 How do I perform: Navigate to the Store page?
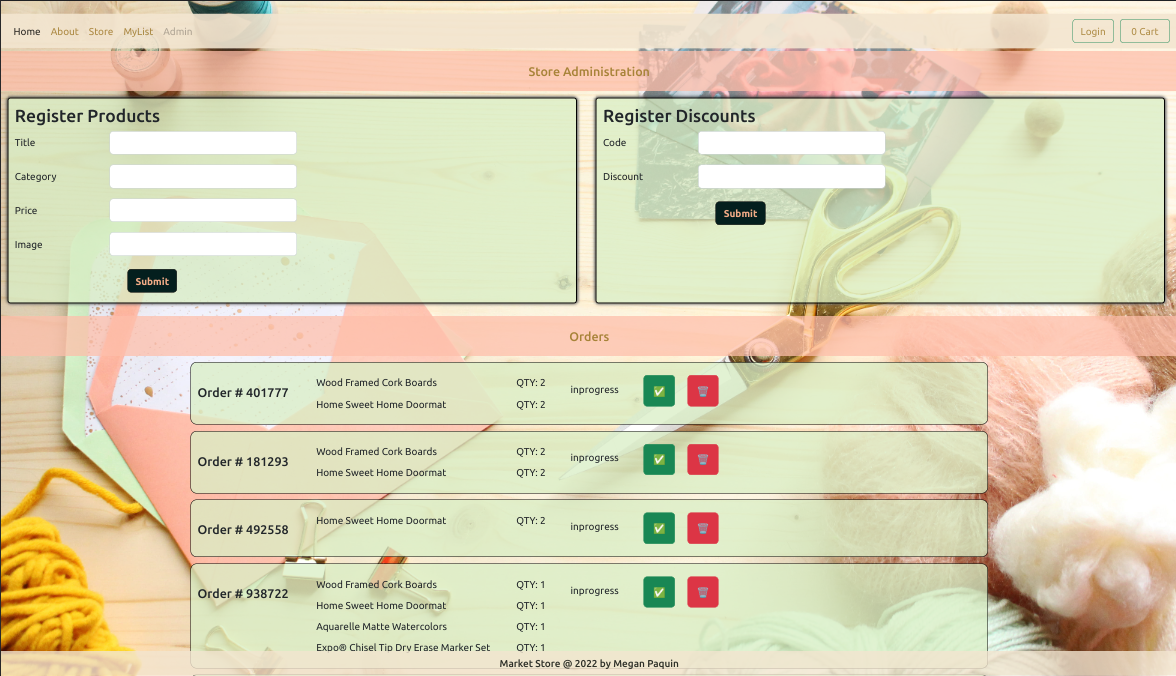(x=101, y=32)
